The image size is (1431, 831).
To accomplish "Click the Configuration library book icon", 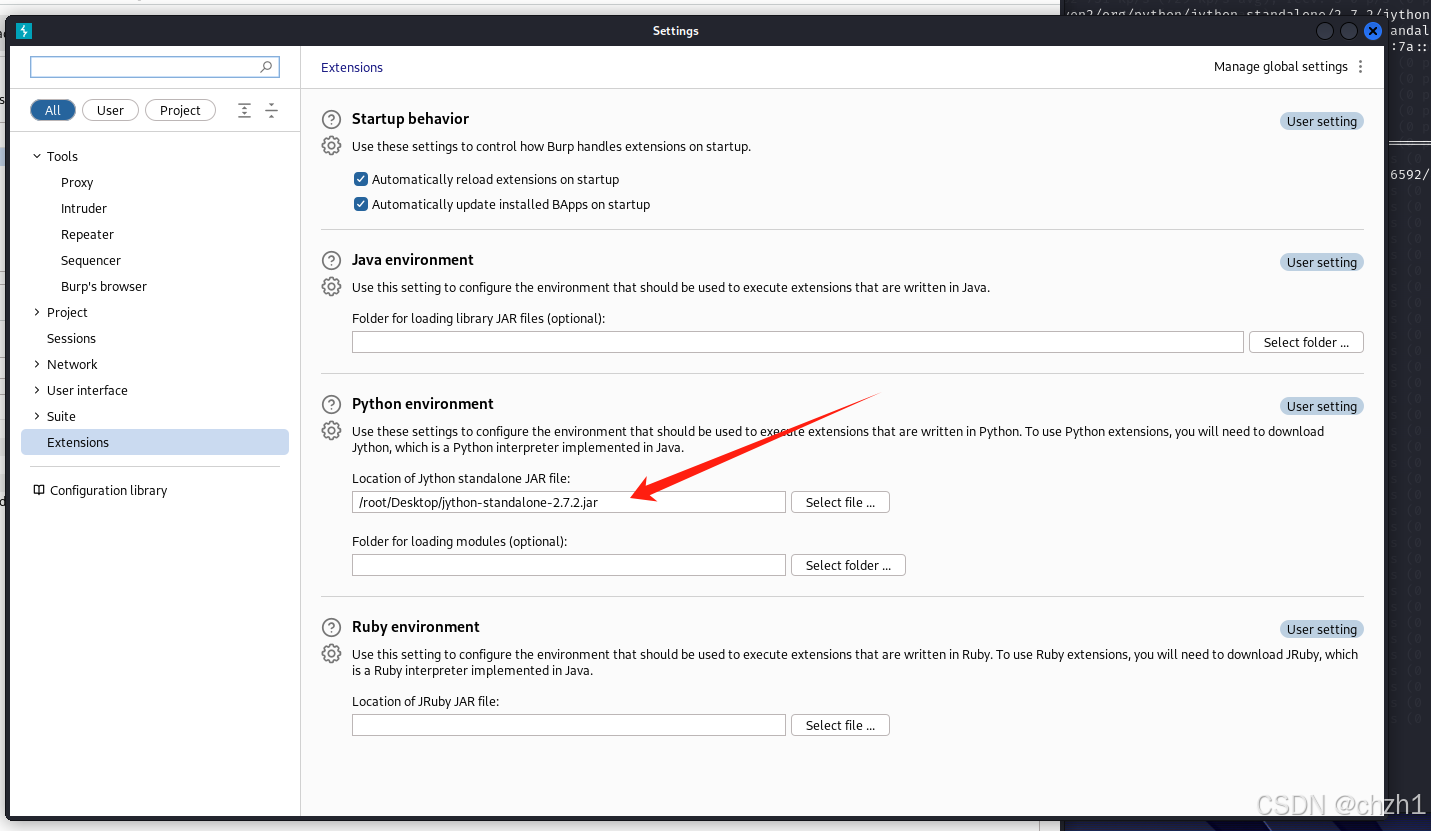I will 39,490.
